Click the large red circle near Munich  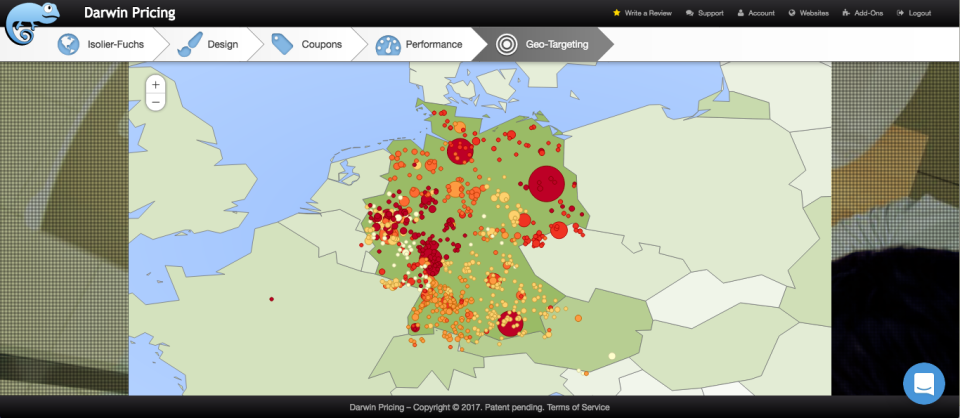510,323
